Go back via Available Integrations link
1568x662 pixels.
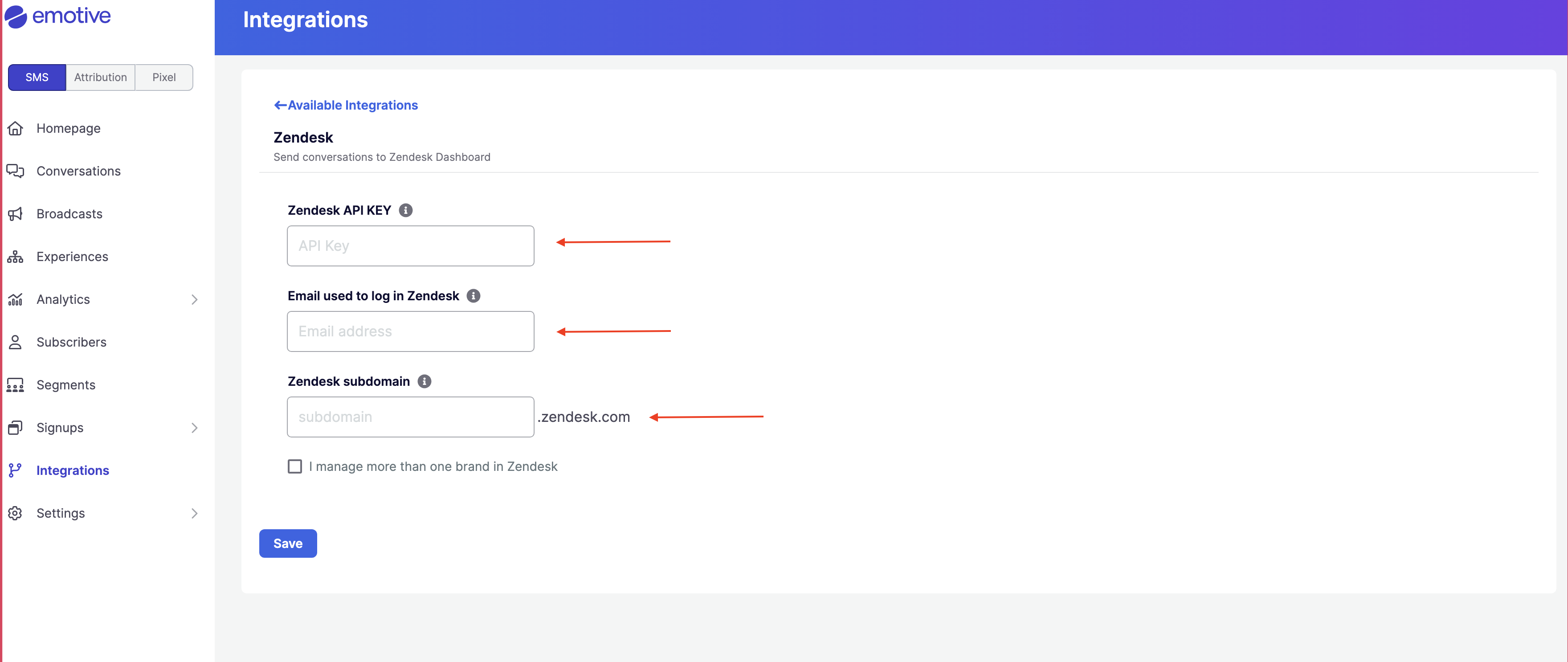pos(345,105)
